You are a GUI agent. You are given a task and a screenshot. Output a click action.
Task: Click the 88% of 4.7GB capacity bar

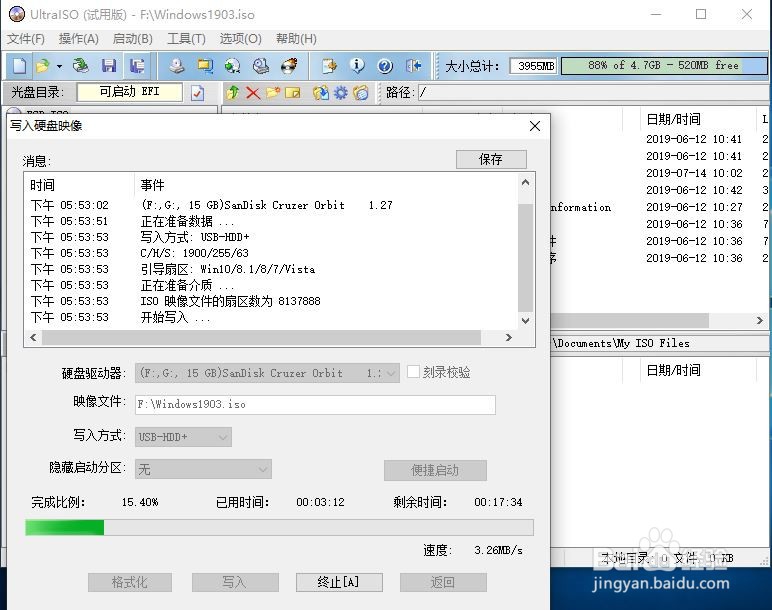[664, 66]
